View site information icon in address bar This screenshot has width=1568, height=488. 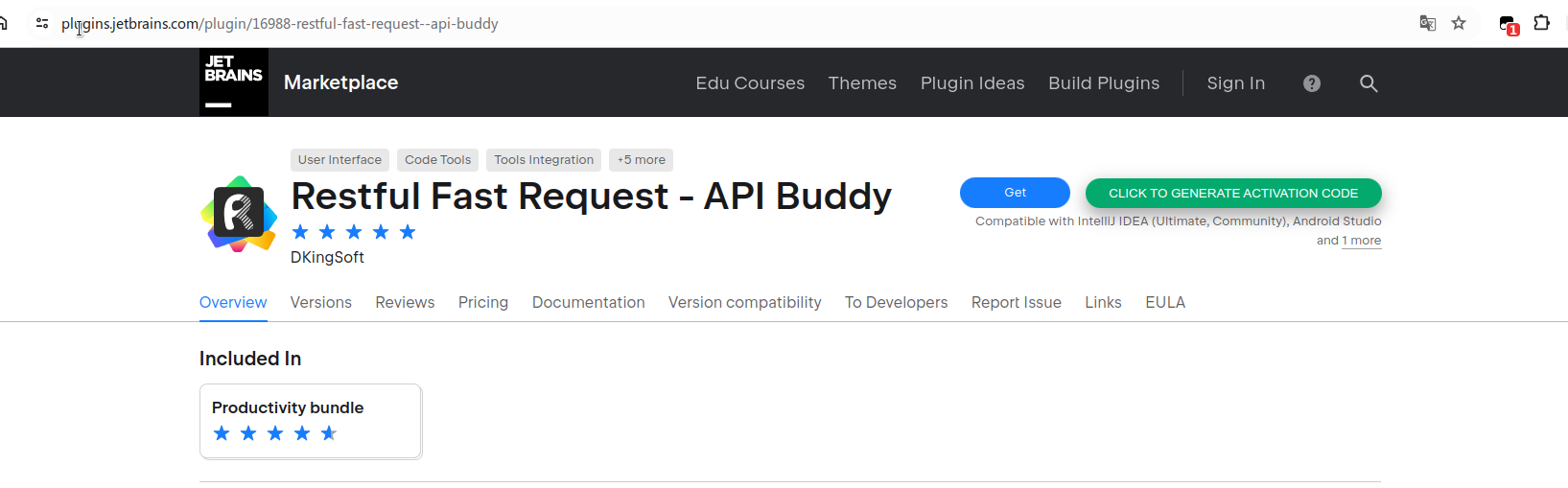tap(42, 23)
